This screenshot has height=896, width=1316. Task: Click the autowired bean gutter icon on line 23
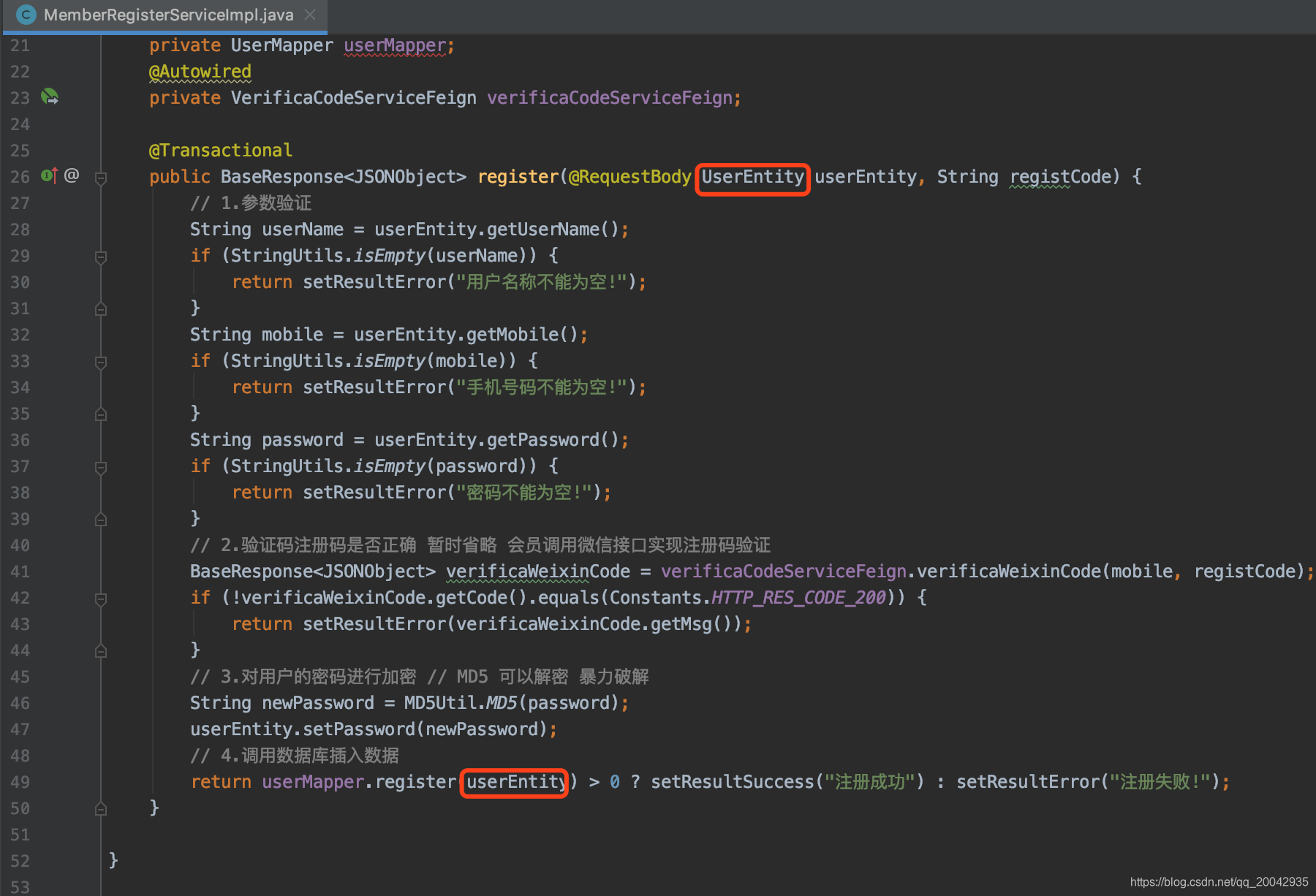coord(50,96)
